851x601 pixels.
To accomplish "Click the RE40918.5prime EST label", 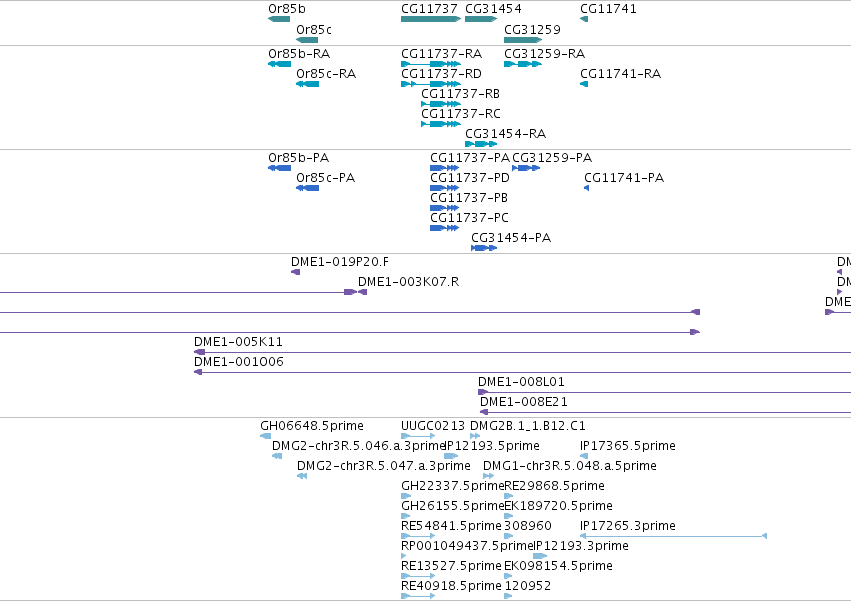I will (x=451, y=587).
